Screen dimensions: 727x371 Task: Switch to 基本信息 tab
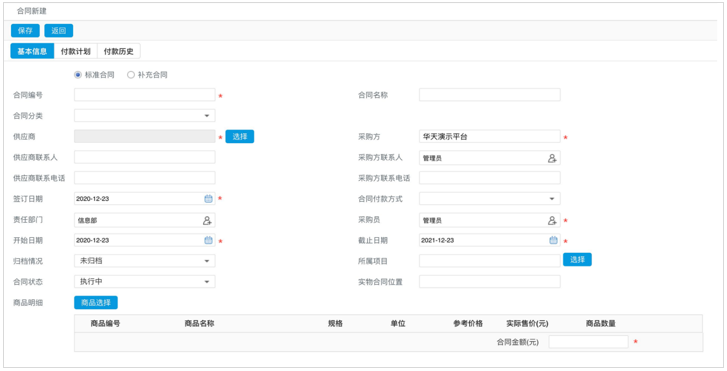pos(32,51)
